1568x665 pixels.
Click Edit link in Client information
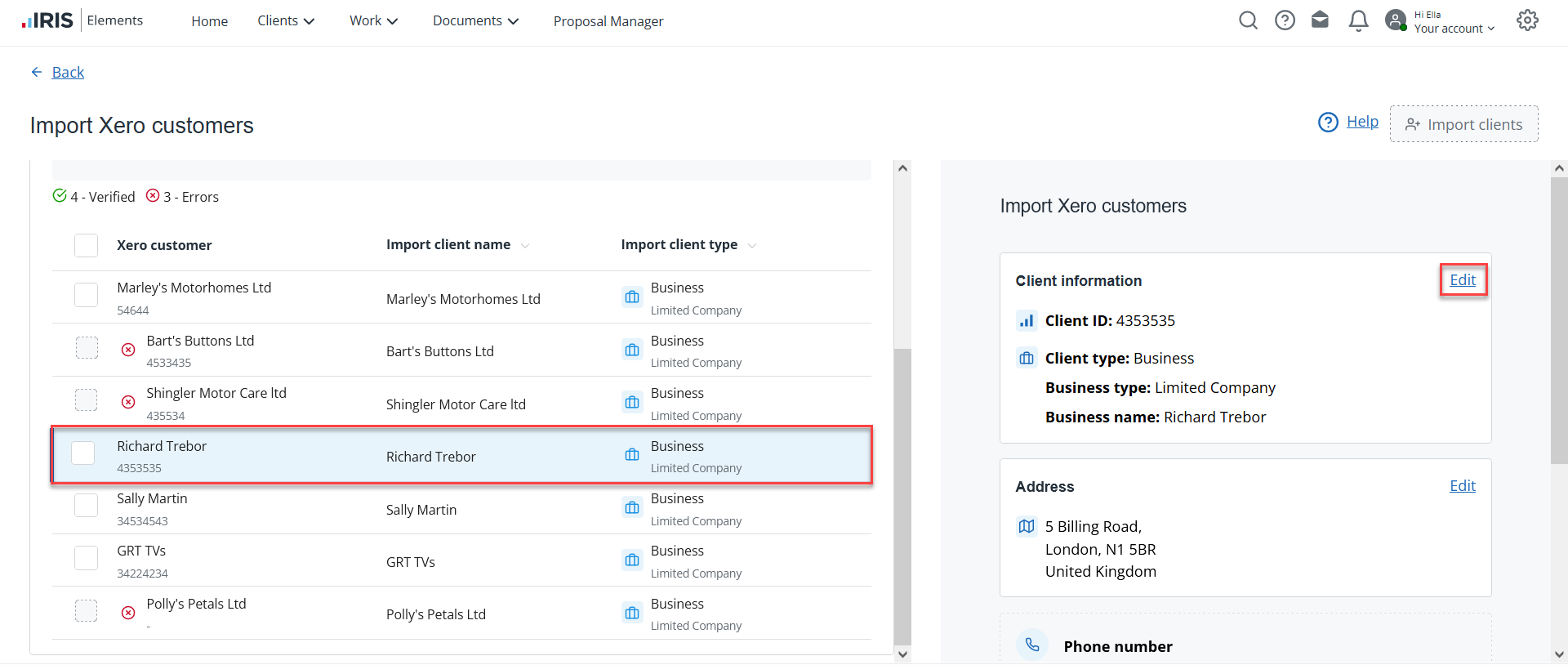[x=1462, y=280]
